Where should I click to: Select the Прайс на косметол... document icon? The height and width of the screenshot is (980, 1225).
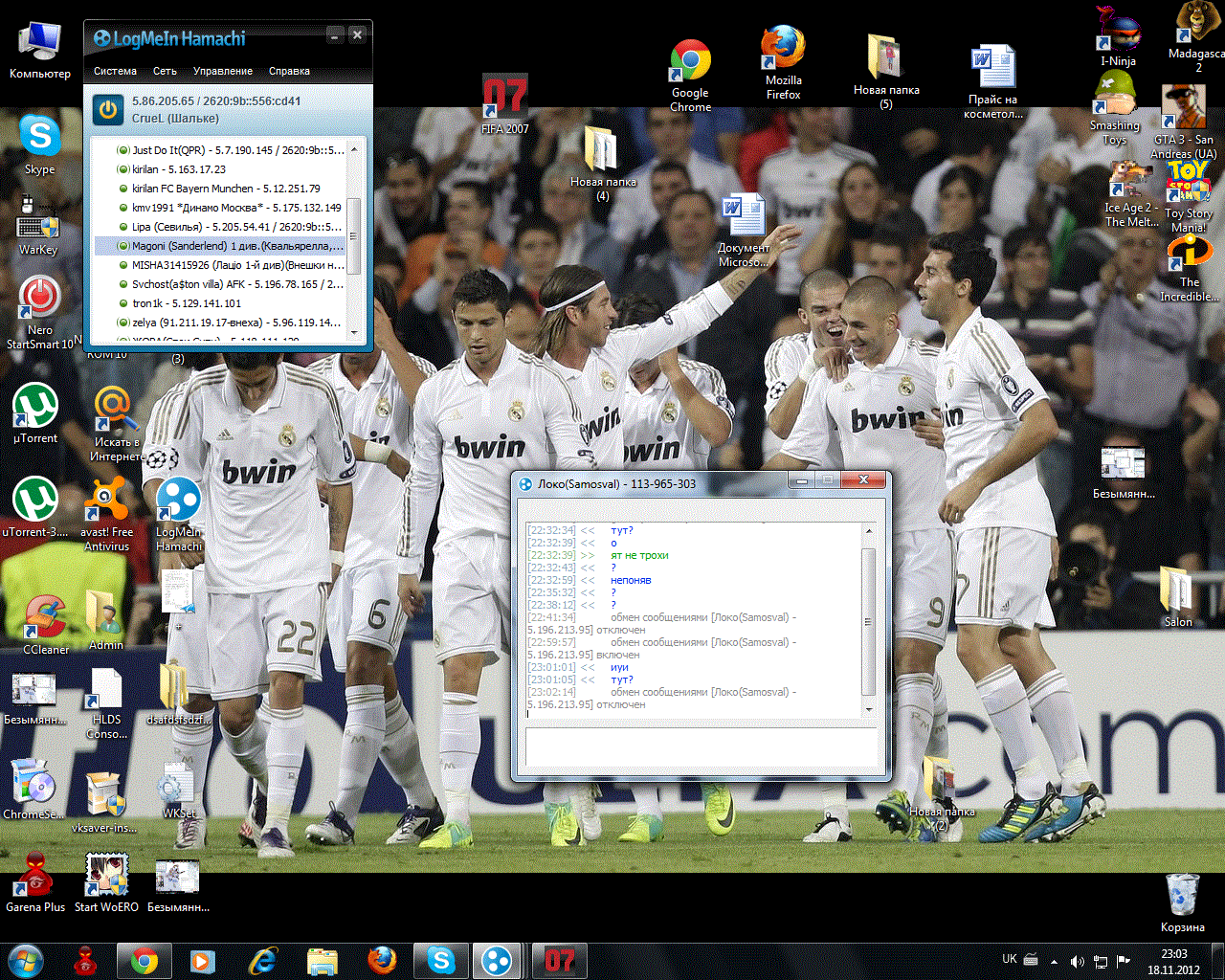click(x=993, y=82)
